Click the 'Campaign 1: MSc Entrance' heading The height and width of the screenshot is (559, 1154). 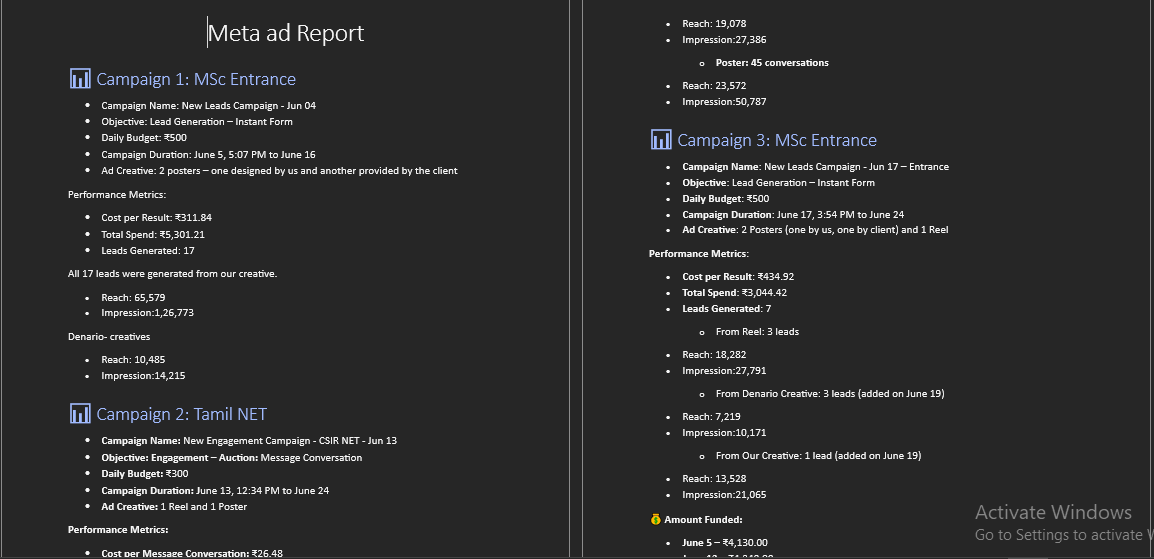coord(196,79)
